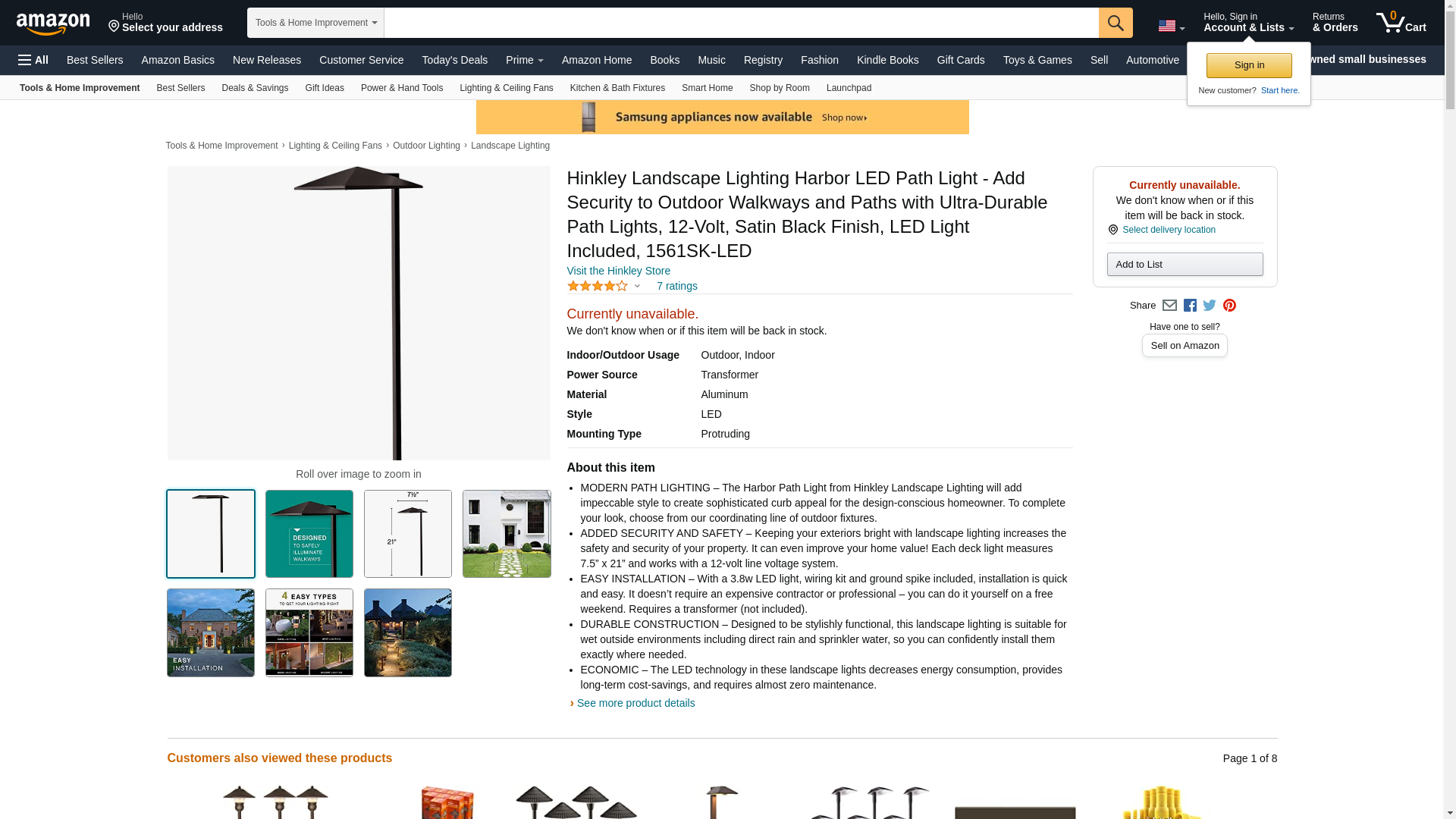This screenshot has height=819, width=1456.
Task: Open the All hamburger menu
Action: (x=33, y=60)
